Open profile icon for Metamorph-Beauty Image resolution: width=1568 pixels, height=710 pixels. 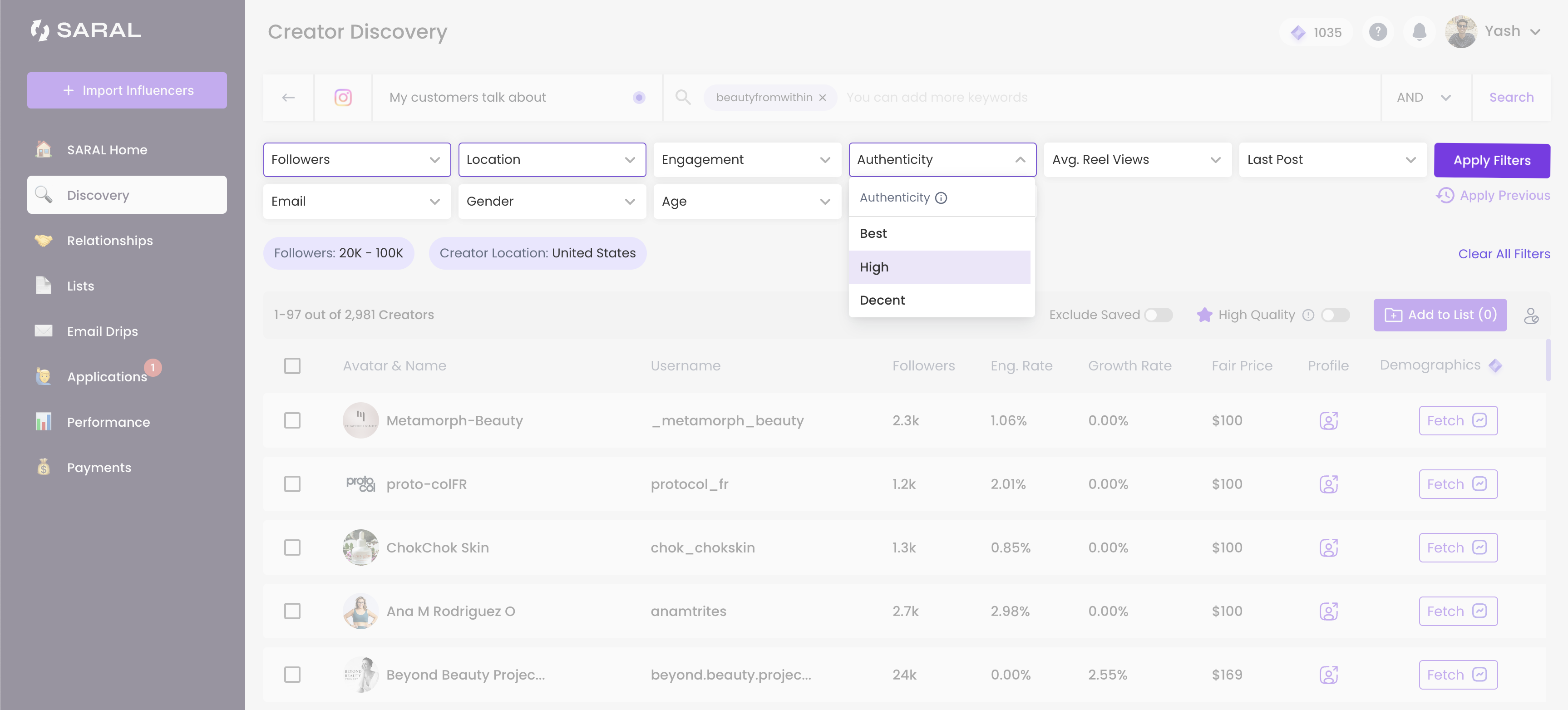(x=1328, y=421)
